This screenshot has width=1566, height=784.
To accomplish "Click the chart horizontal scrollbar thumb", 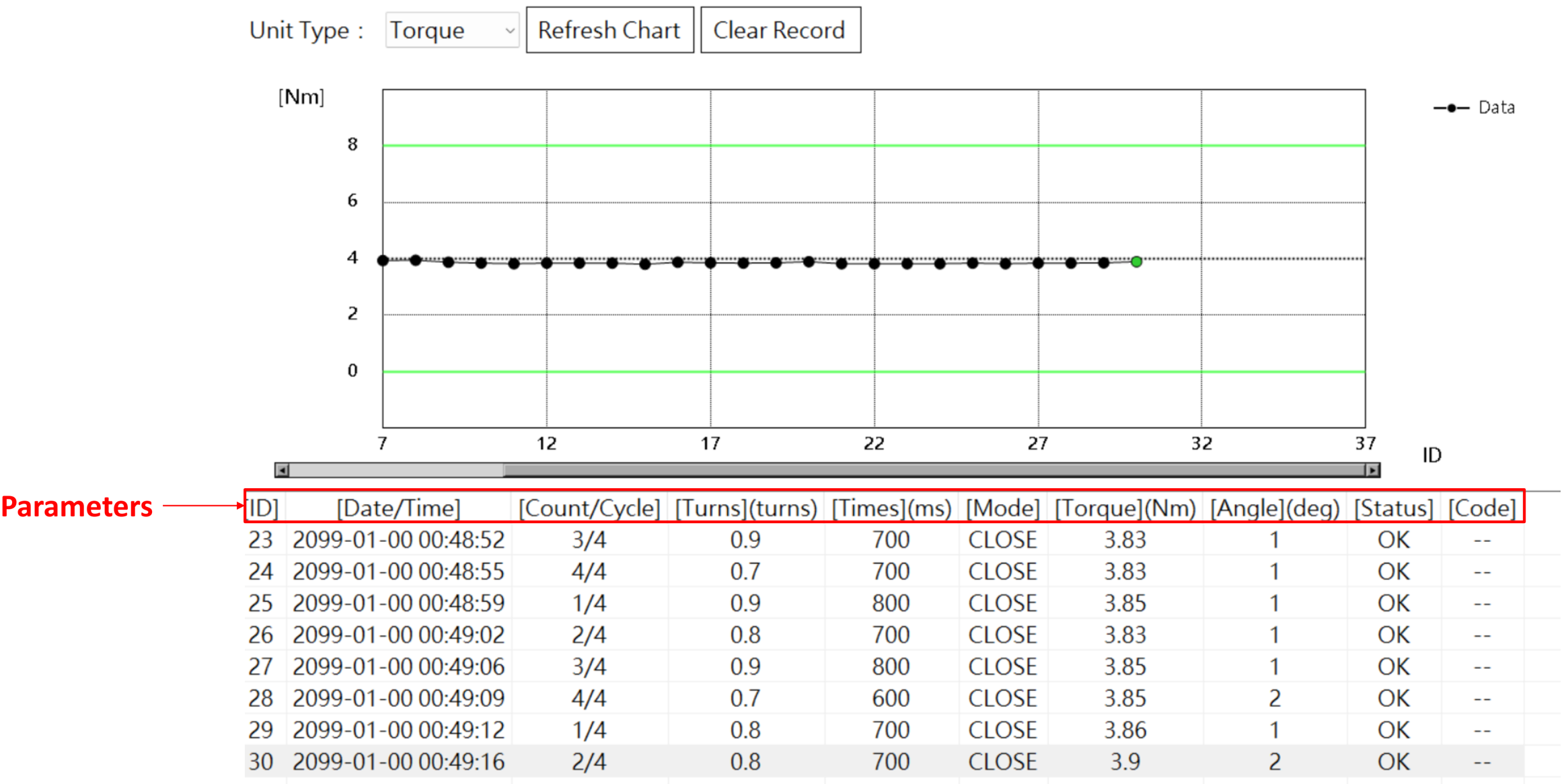I will [934, 470].
